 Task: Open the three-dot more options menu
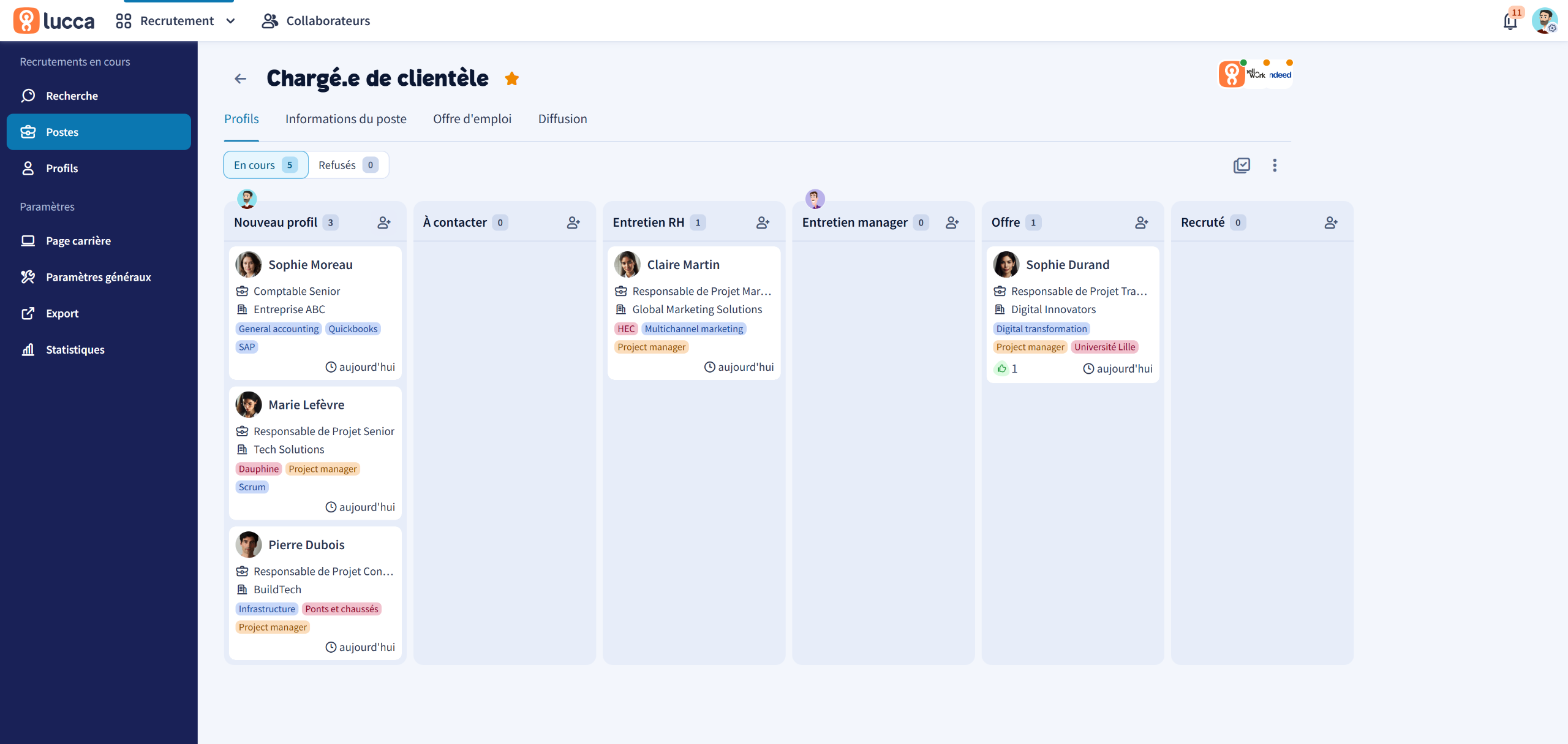(x=1275, y=165)
